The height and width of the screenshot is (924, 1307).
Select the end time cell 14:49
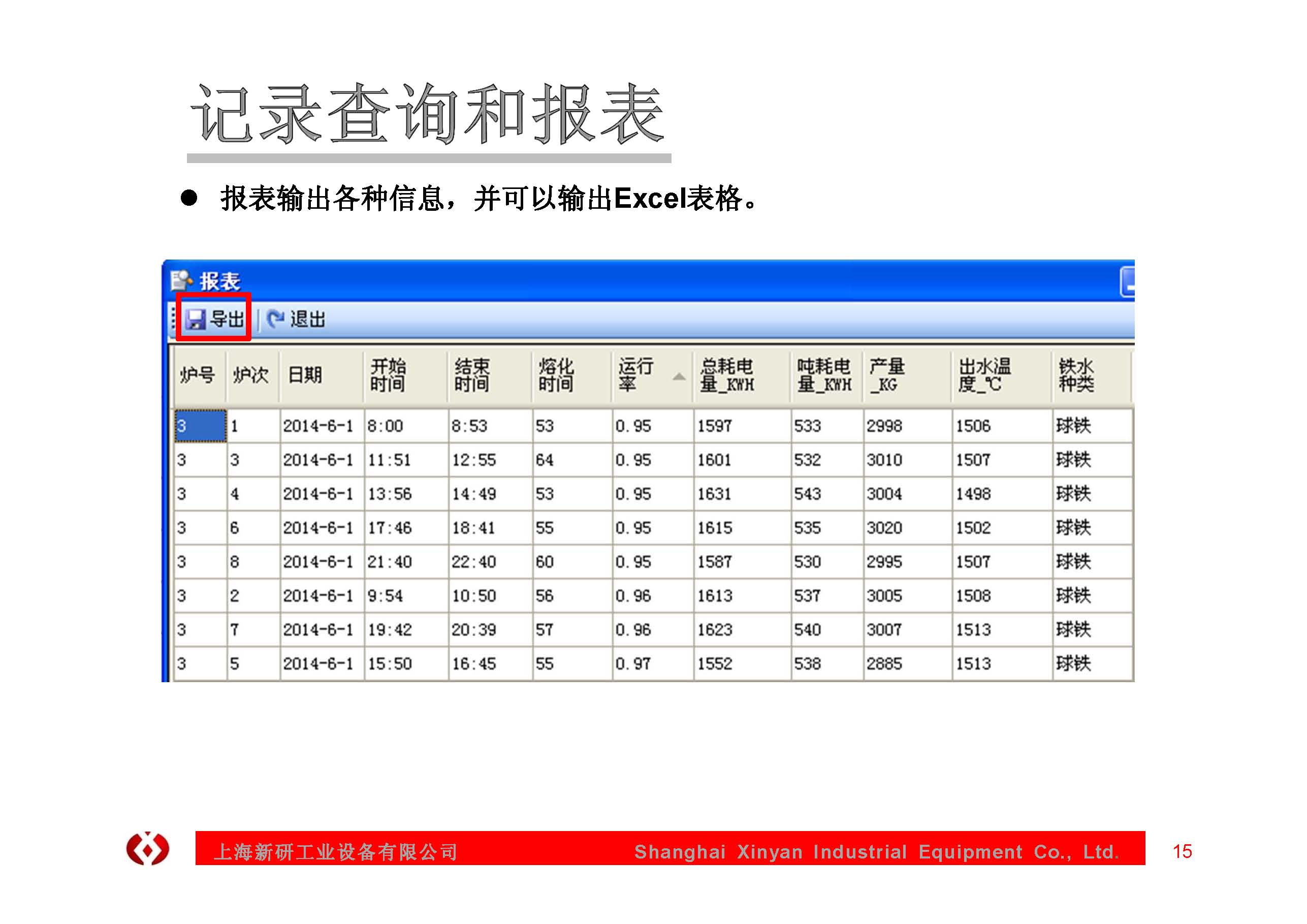tap(491, 494)
